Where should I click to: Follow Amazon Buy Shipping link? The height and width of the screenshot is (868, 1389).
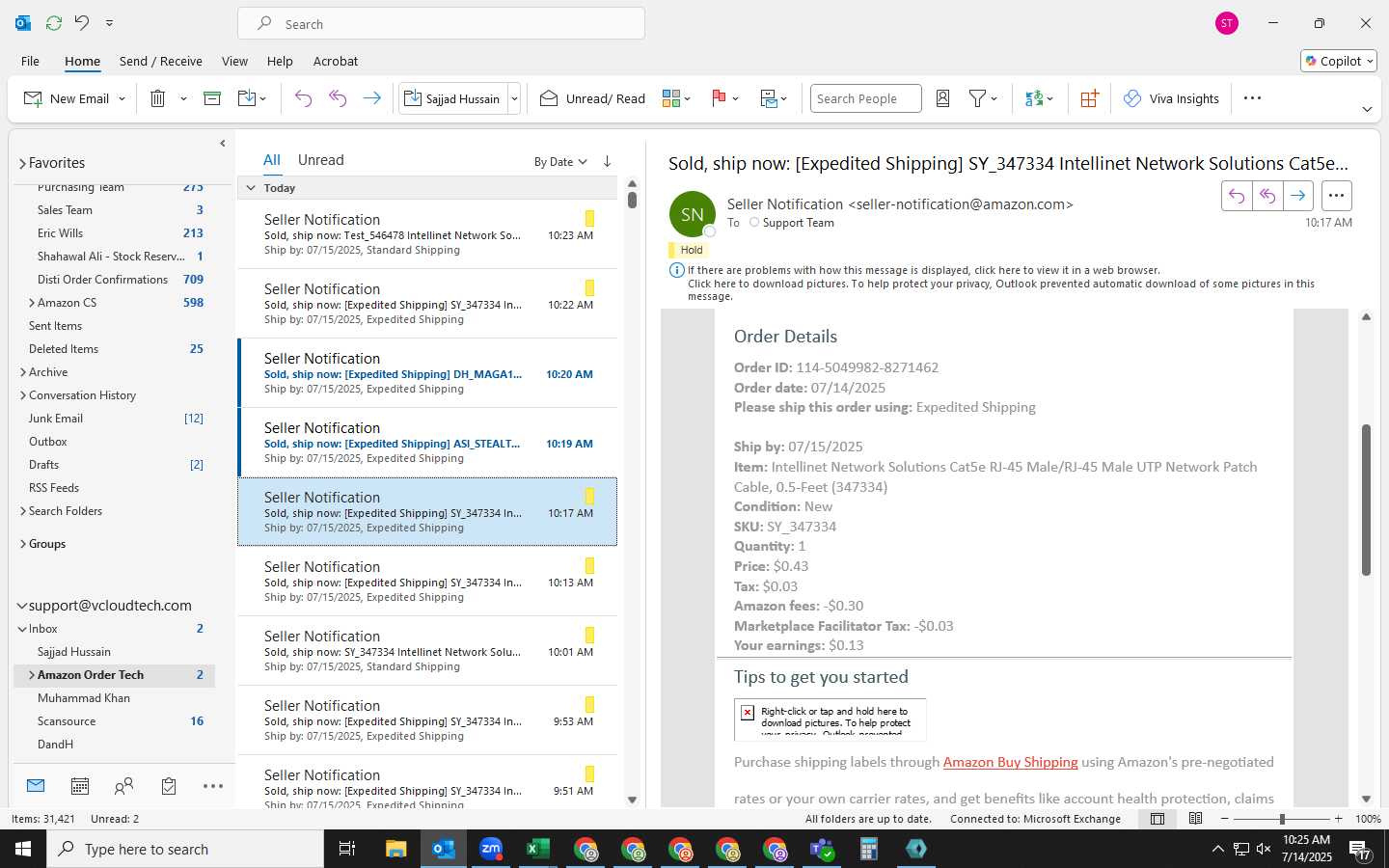[x=1010, y=762]
